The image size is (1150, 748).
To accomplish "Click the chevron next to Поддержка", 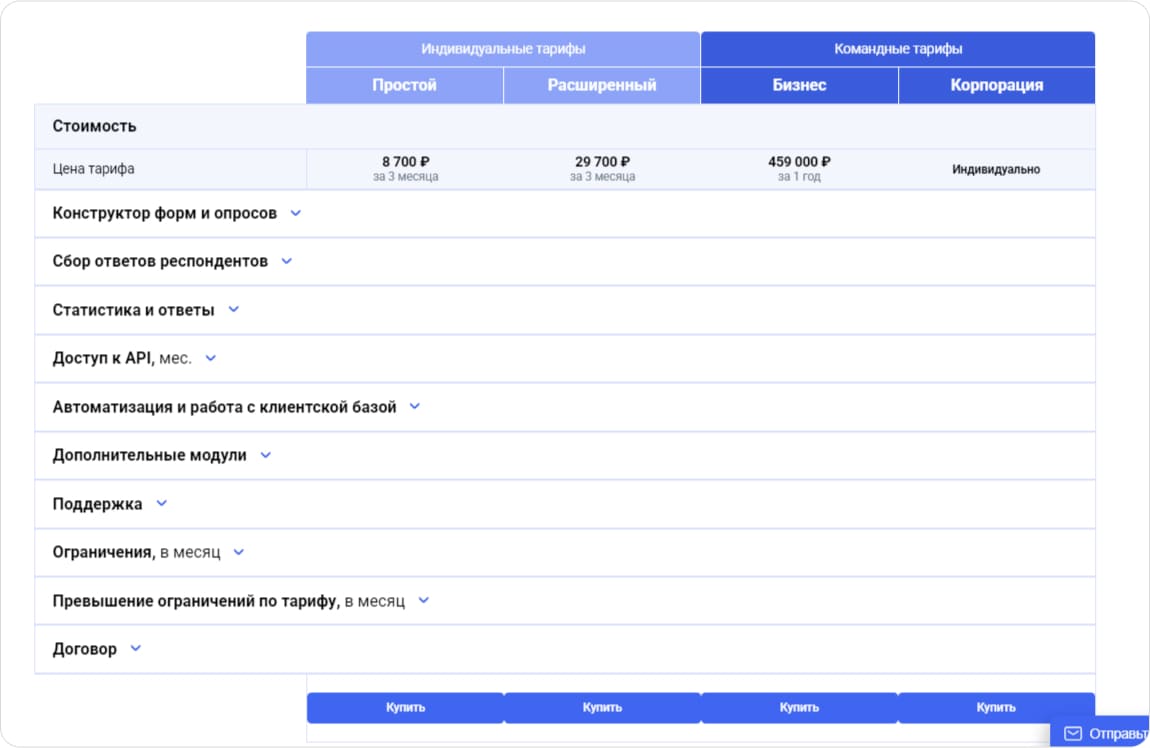I will (161, 504).
